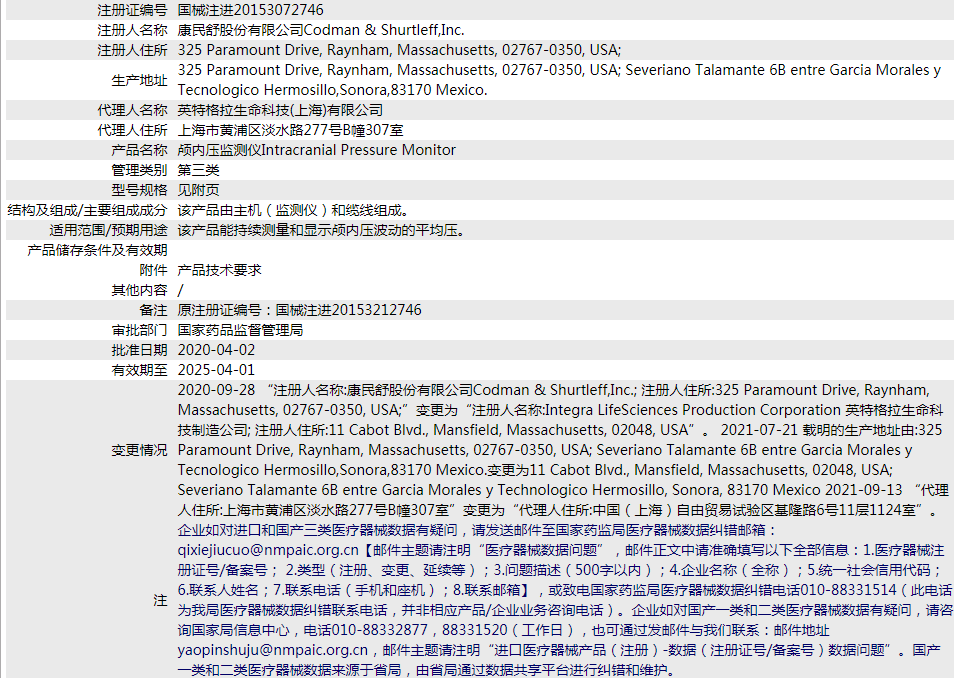Click the slash value beside 其他内容
Image resolution: width=956 pixels, height=678 pixels.
[180, 290]
